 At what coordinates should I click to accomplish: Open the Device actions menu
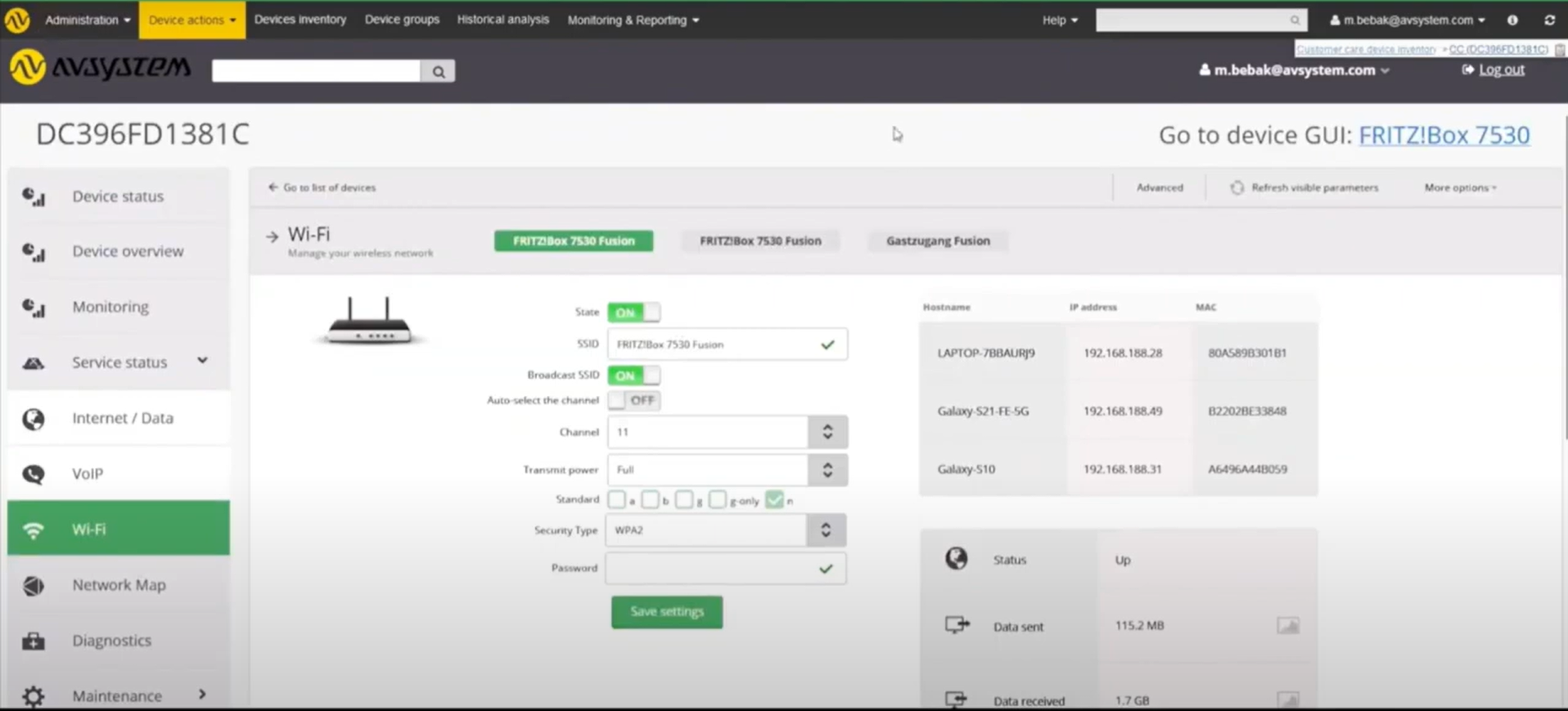coord(191,20)
